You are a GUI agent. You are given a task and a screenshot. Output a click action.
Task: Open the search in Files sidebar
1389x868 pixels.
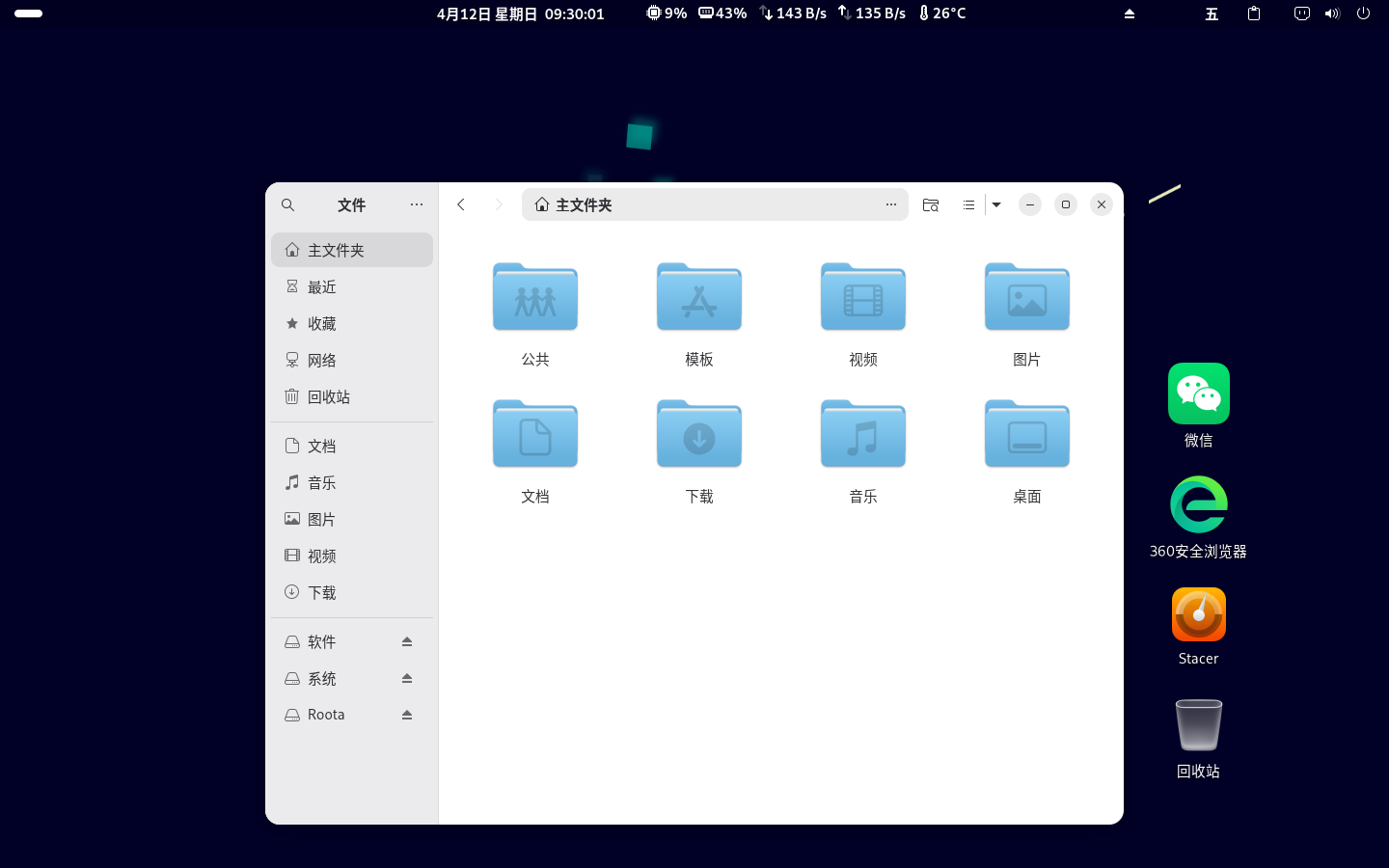coord(287,204)
